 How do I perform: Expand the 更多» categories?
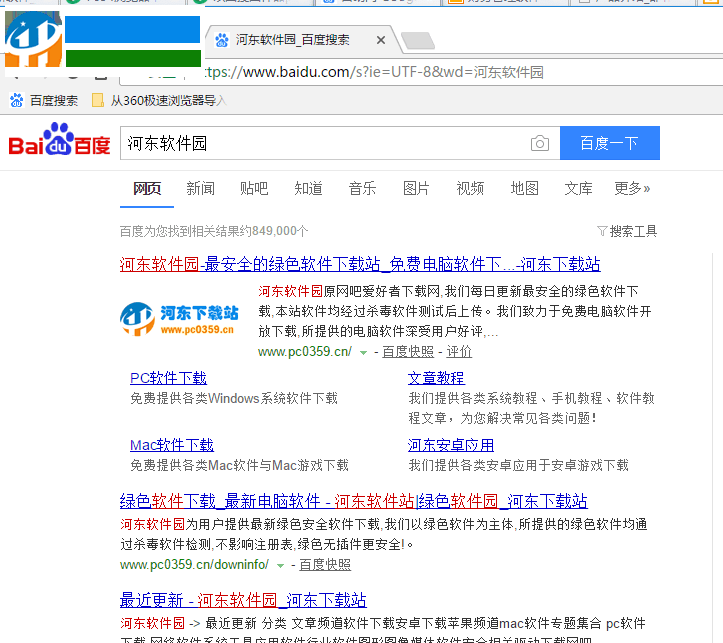pyautogui.click(x=632, y=188)
